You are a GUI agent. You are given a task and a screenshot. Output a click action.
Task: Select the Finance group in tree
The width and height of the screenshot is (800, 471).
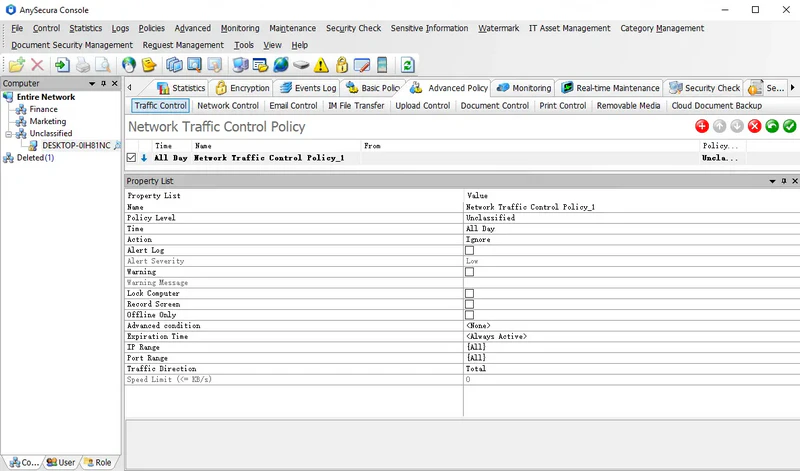coord(43,109)
